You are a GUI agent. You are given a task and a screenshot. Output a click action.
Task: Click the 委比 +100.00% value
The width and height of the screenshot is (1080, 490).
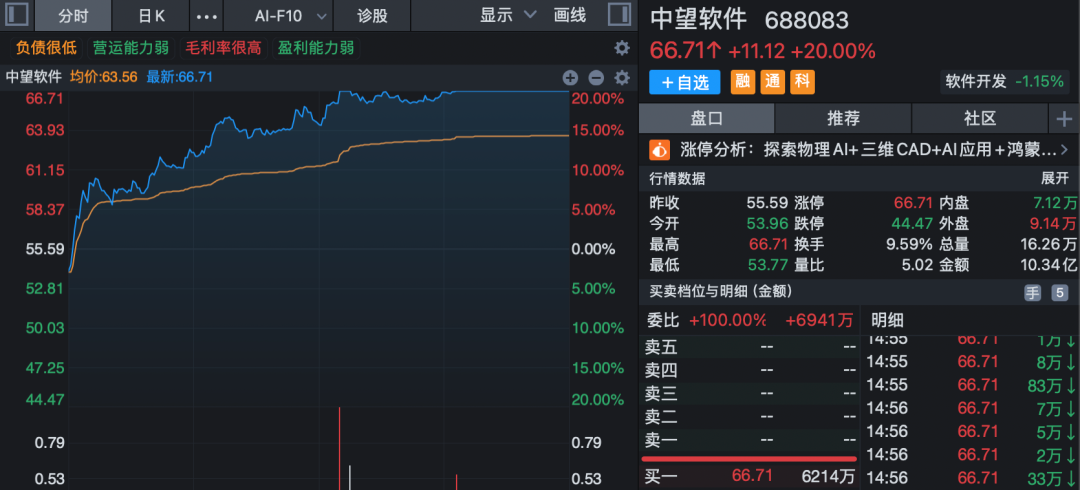727,320
